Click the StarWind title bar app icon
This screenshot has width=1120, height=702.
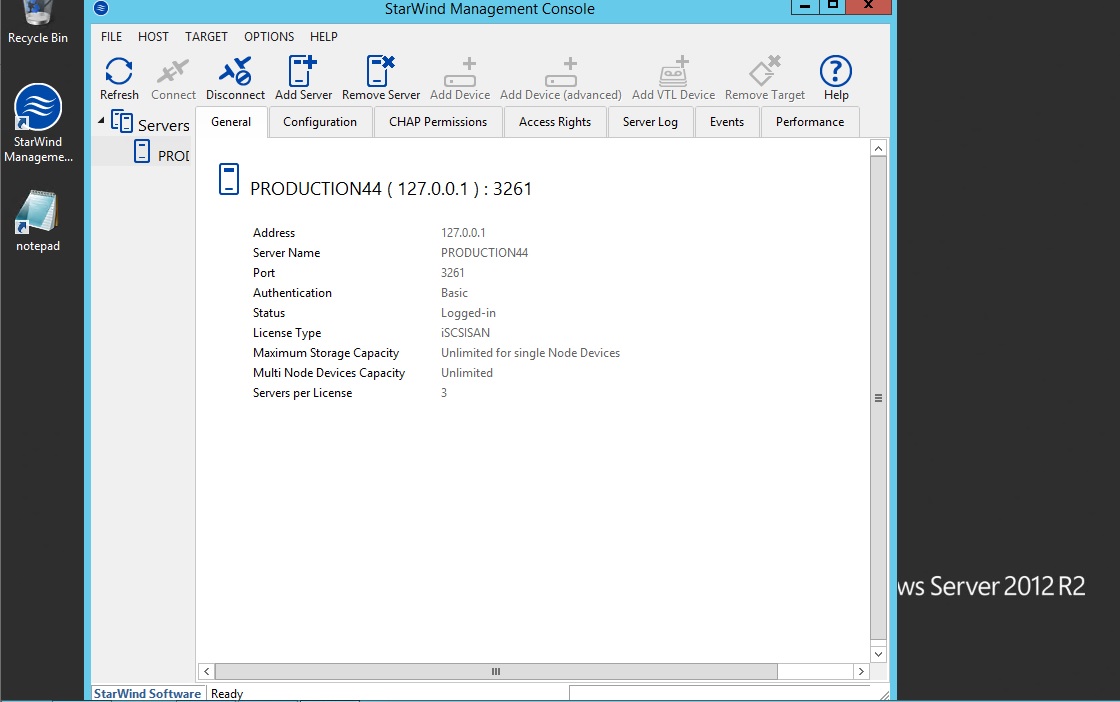pyautogui.click(x=101, y=9)
